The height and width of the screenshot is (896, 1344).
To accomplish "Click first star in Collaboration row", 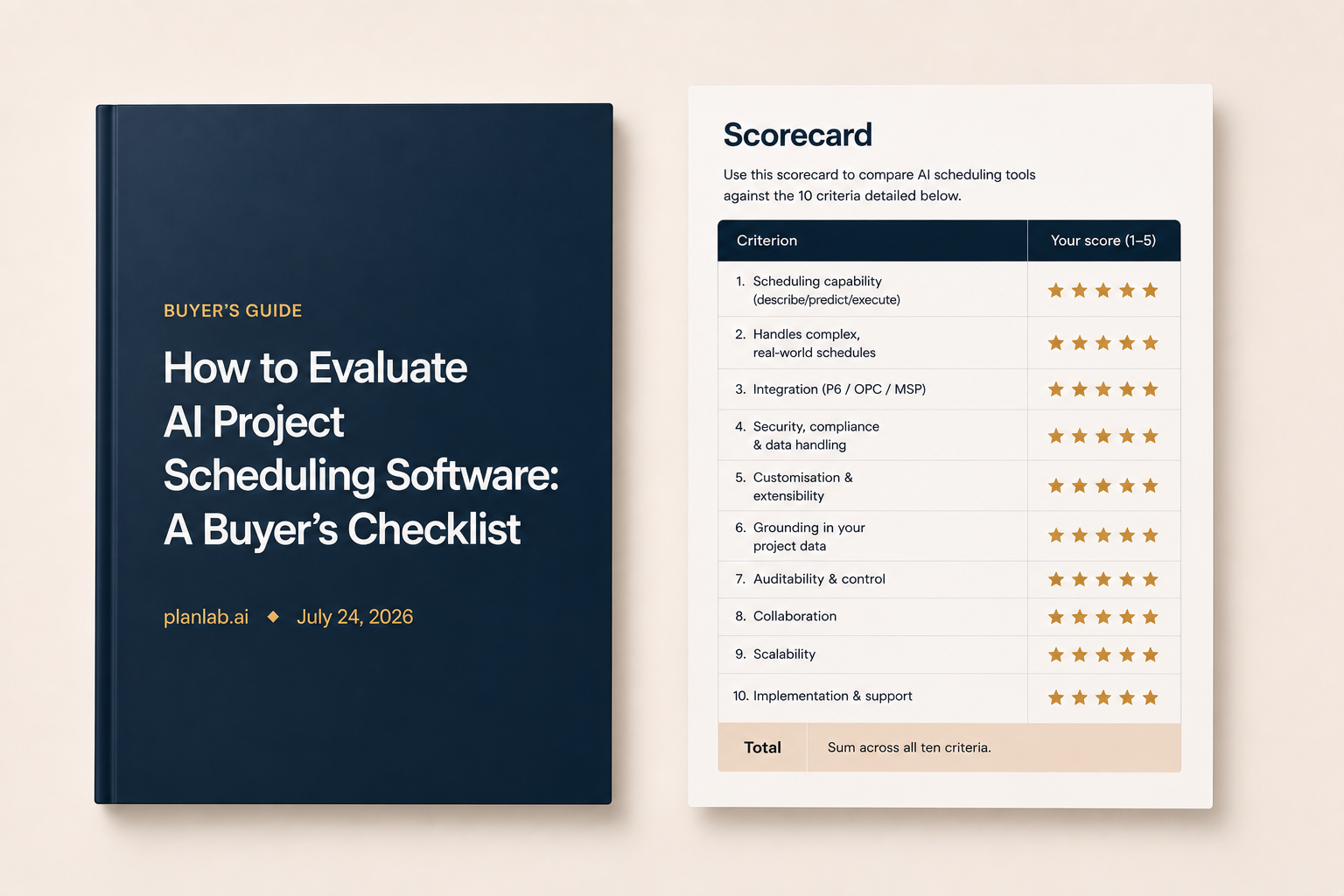I will coord(1056,617).
